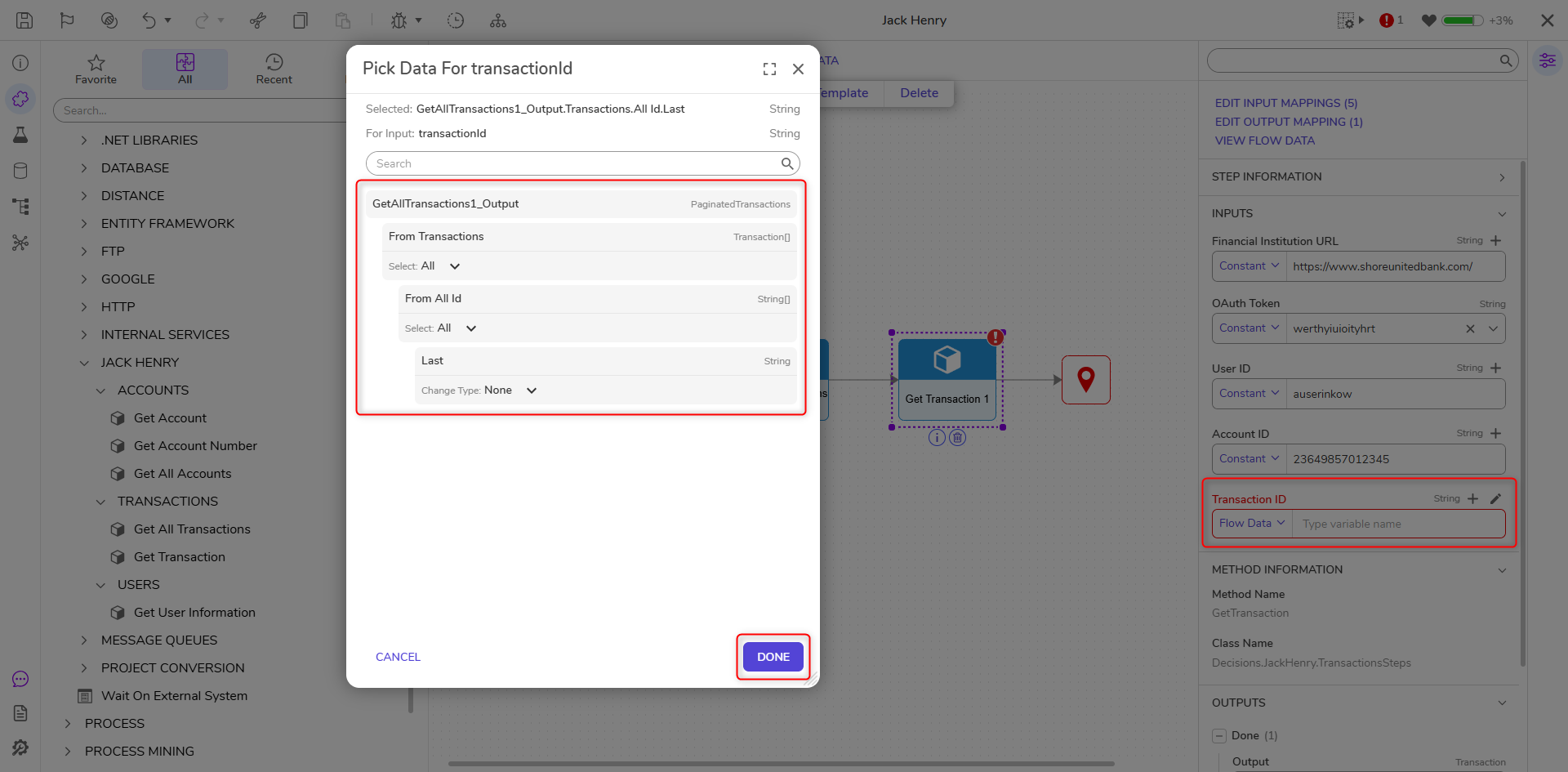The image size is (1568, 772).
Task: Expand the Pick Data dialog to fullscreen
Action: coord(769,69)
